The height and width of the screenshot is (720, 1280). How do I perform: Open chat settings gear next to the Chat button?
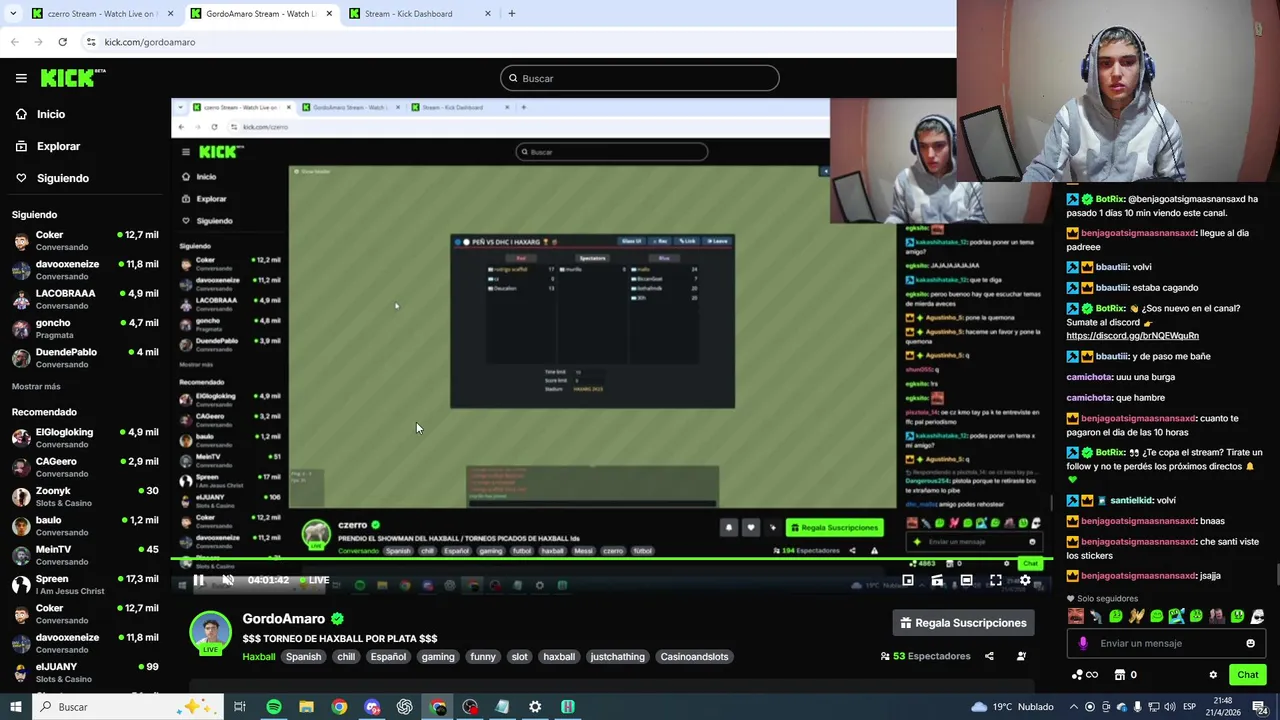click(1213, 675)
